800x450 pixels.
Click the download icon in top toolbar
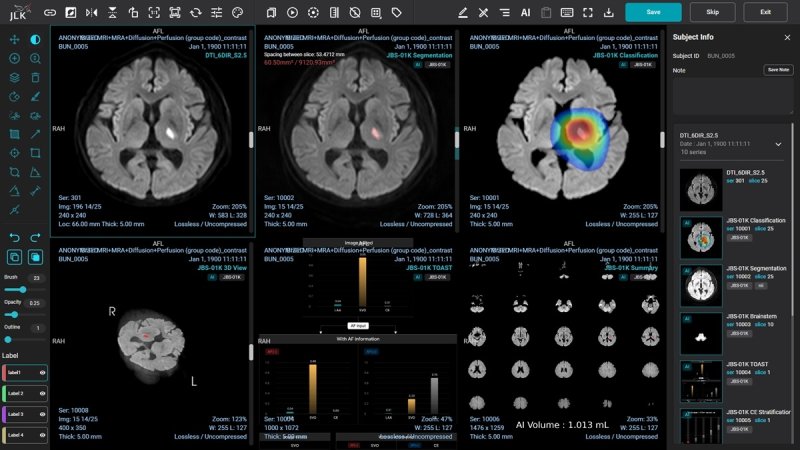pyautogui.click(x=610, y=12)
